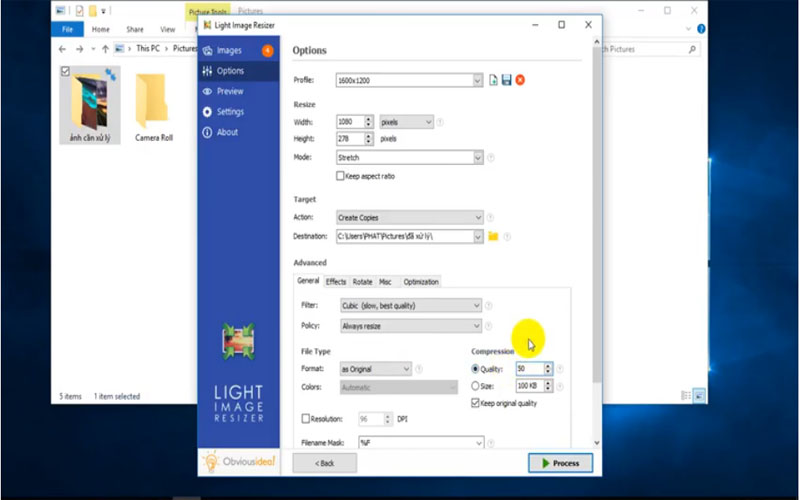Click Width spinner arrows
Screen dimensions: 800x500
coord(368,122)
